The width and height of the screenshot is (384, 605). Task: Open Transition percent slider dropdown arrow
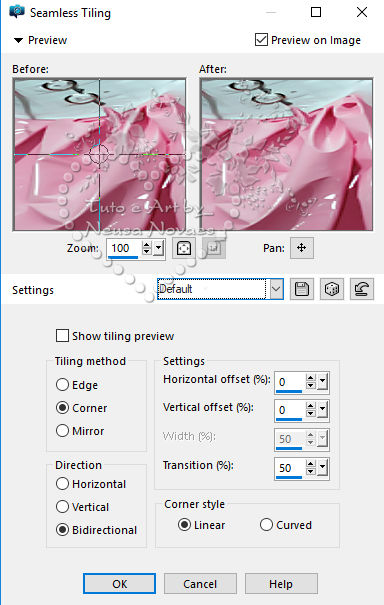(x=323, y=468)
